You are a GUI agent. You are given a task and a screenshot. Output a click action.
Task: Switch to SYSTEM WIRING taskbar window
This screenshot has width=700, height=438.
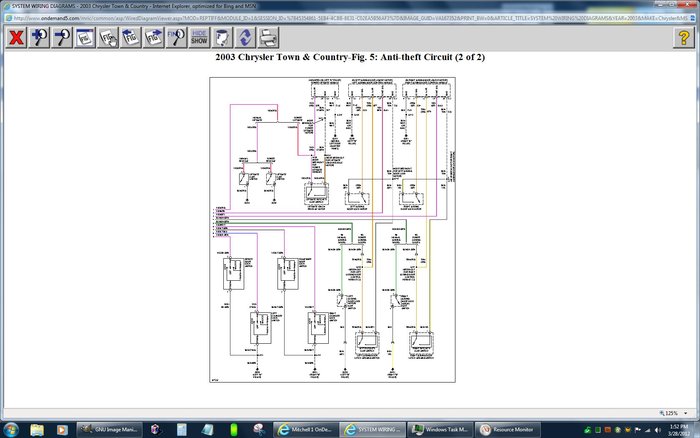(372, 430)
